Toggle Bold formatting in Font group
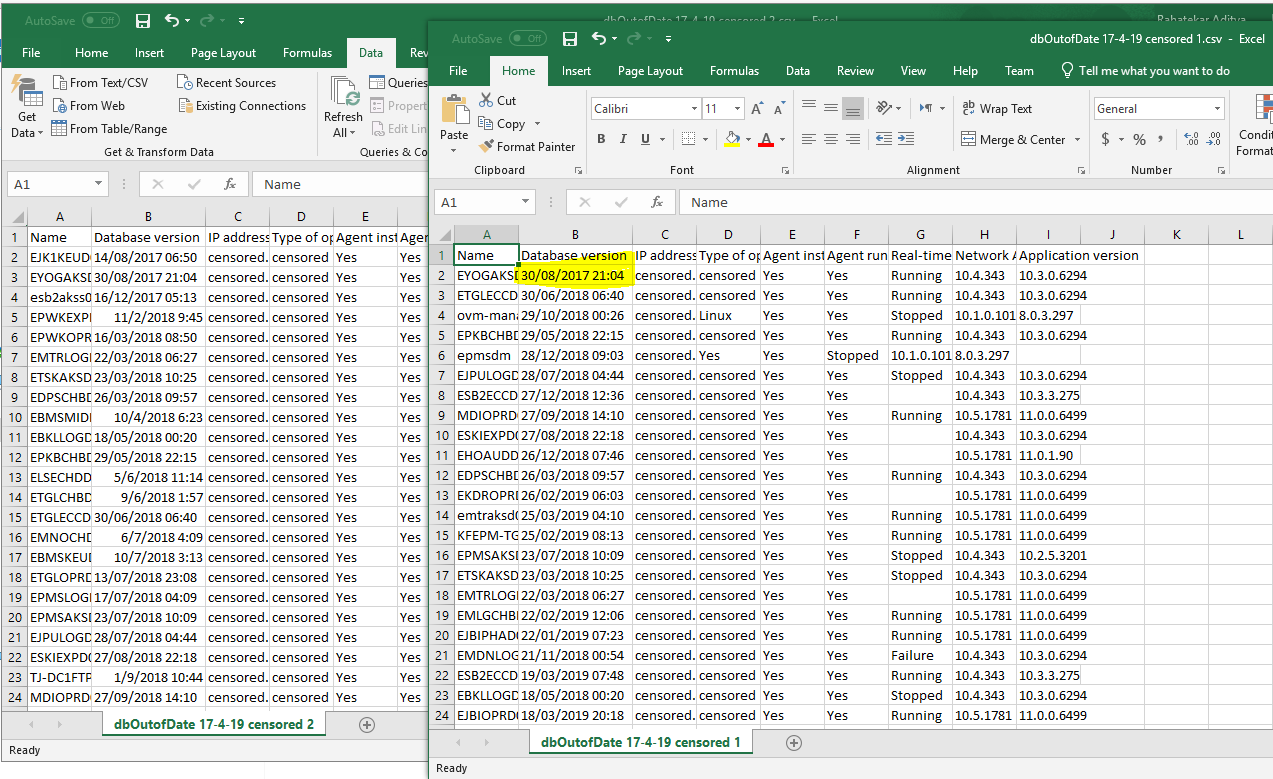This screenshot has width=1273, height=779. [601, 139]
